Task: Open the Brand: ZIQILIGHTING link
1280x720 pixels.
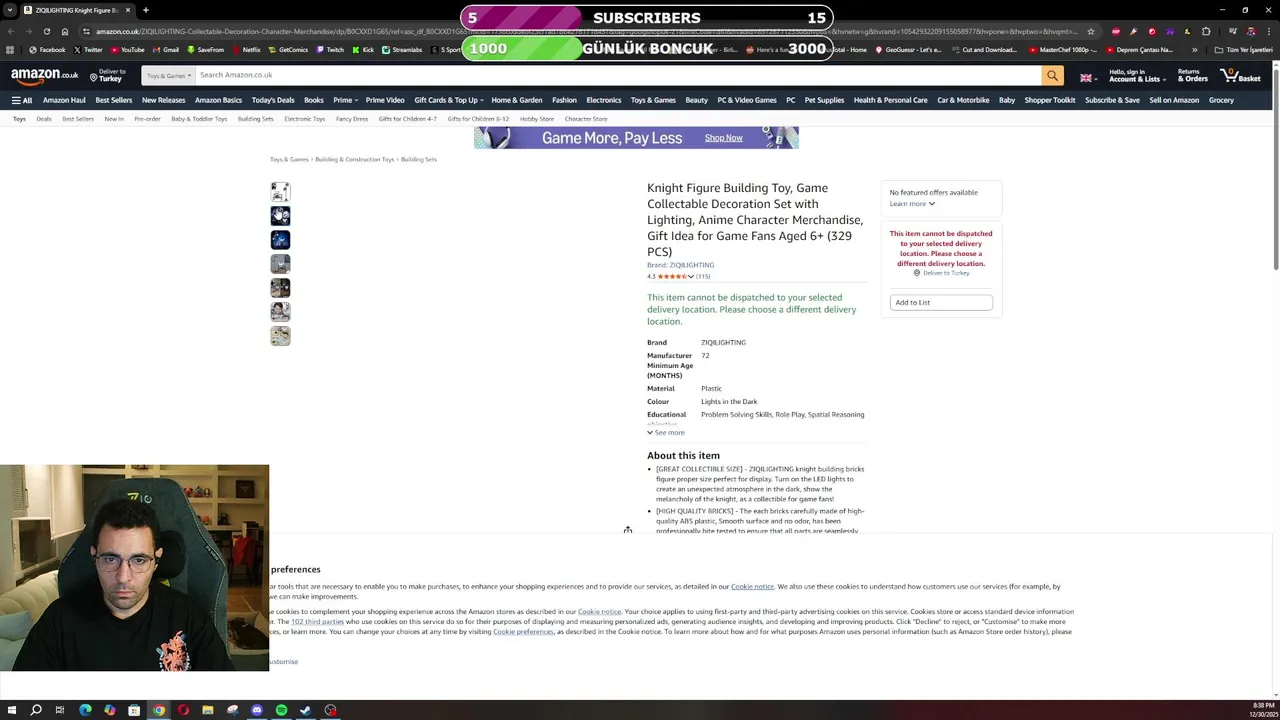Action: [x=680, y=265]
